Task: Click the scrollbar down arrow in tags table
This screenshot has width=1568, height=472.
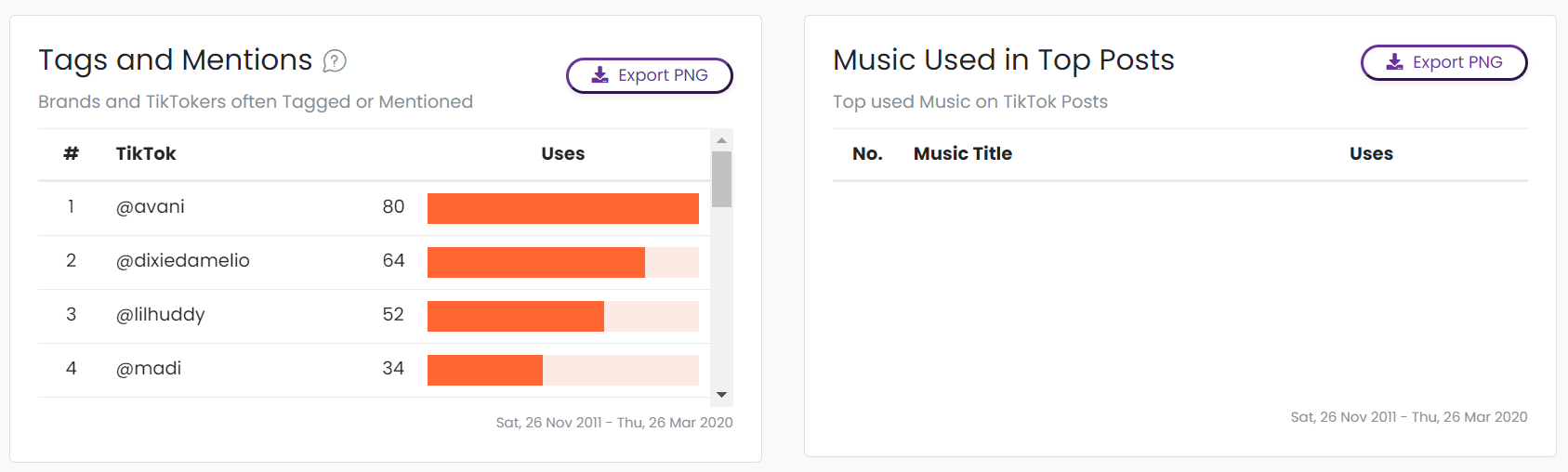Action: (721, 395)
